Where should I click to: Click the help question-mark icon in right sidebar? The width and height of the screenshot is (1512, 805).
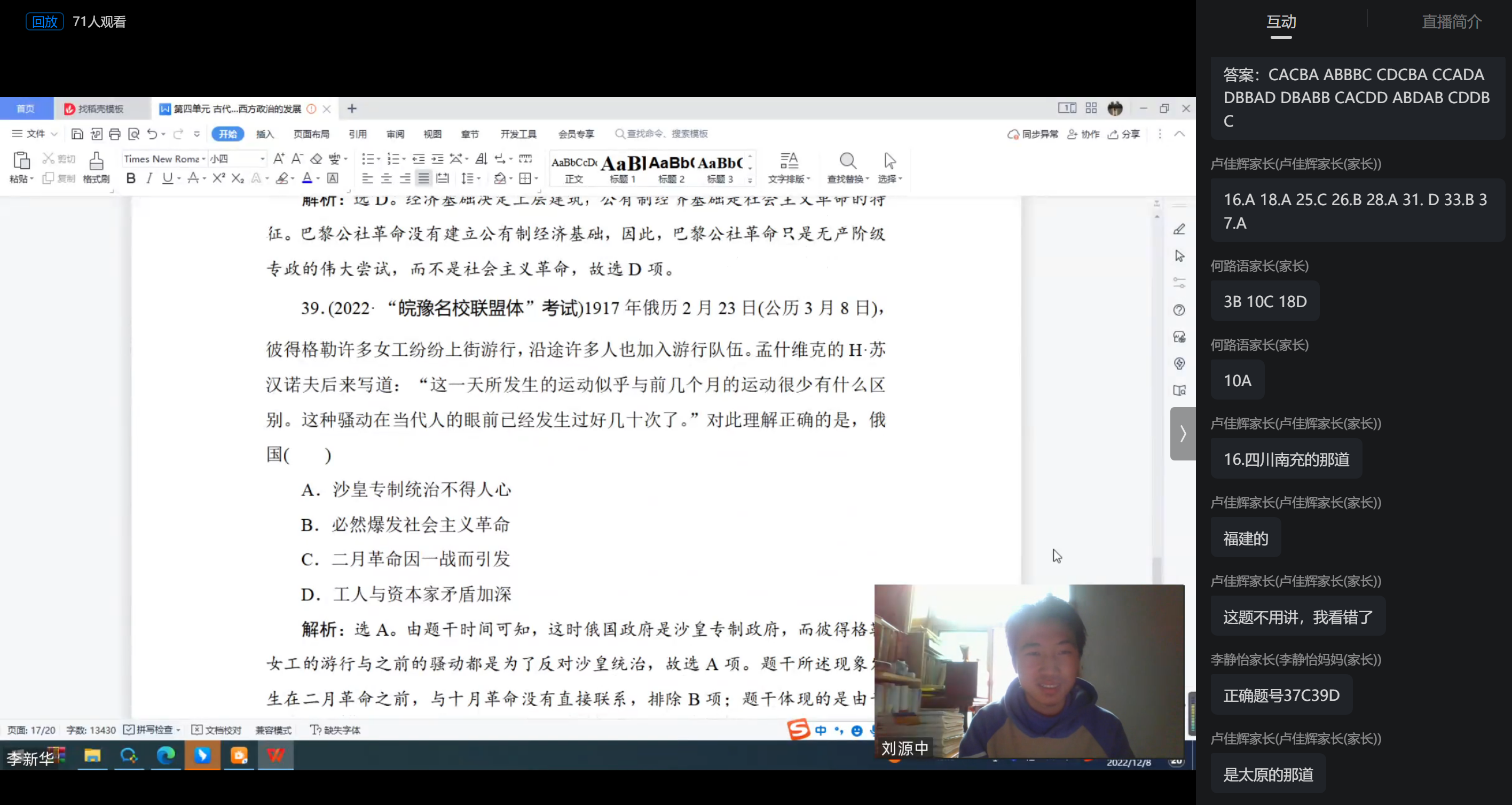coord(1179,310)
